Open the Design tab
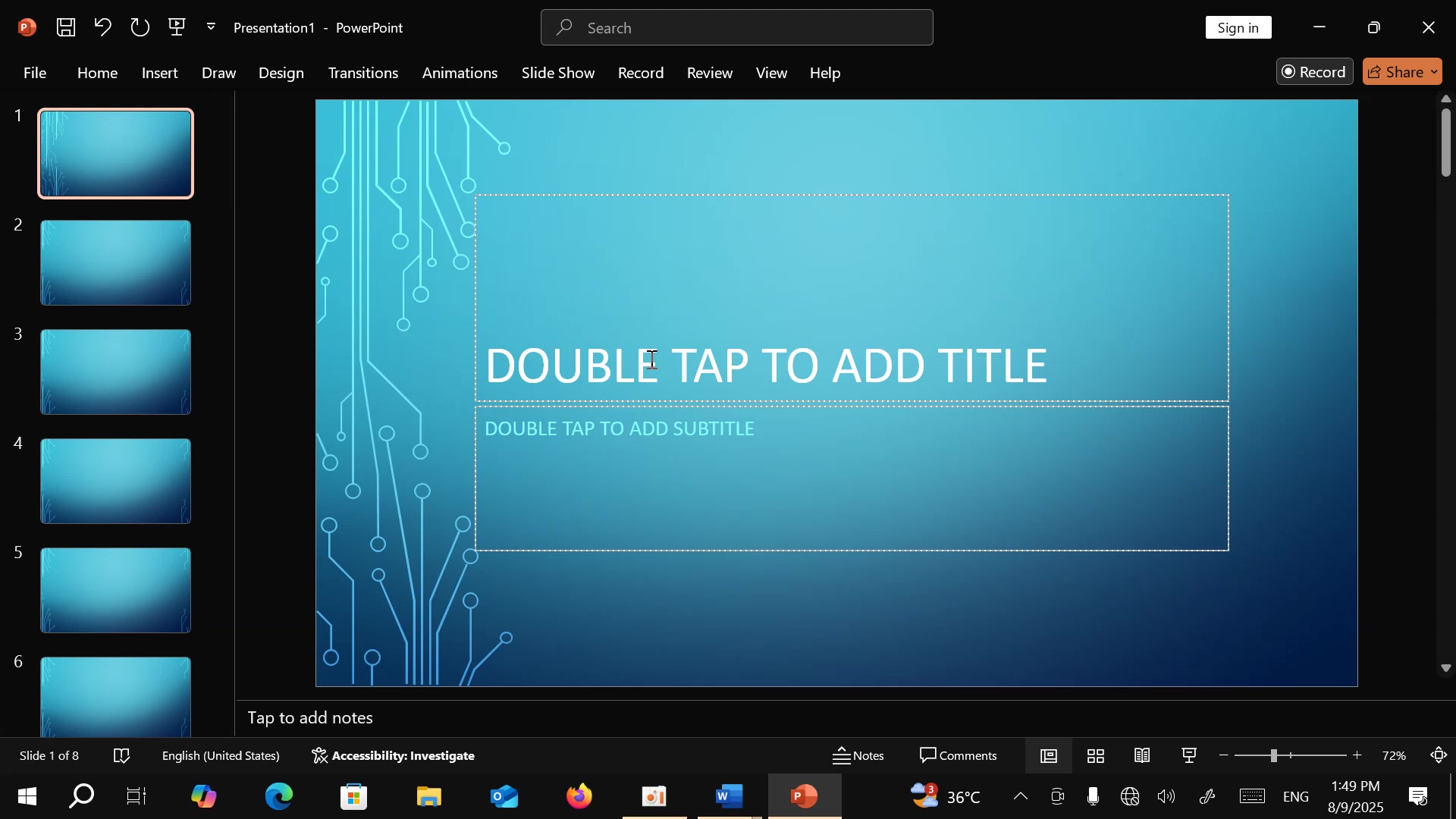The image size is (1456, 819). tap(281, 73)
